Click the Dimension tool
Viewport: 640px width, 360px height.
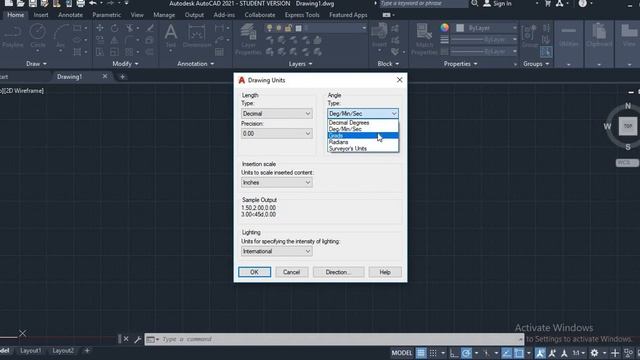pyautogui.click(x=197, y=36)
